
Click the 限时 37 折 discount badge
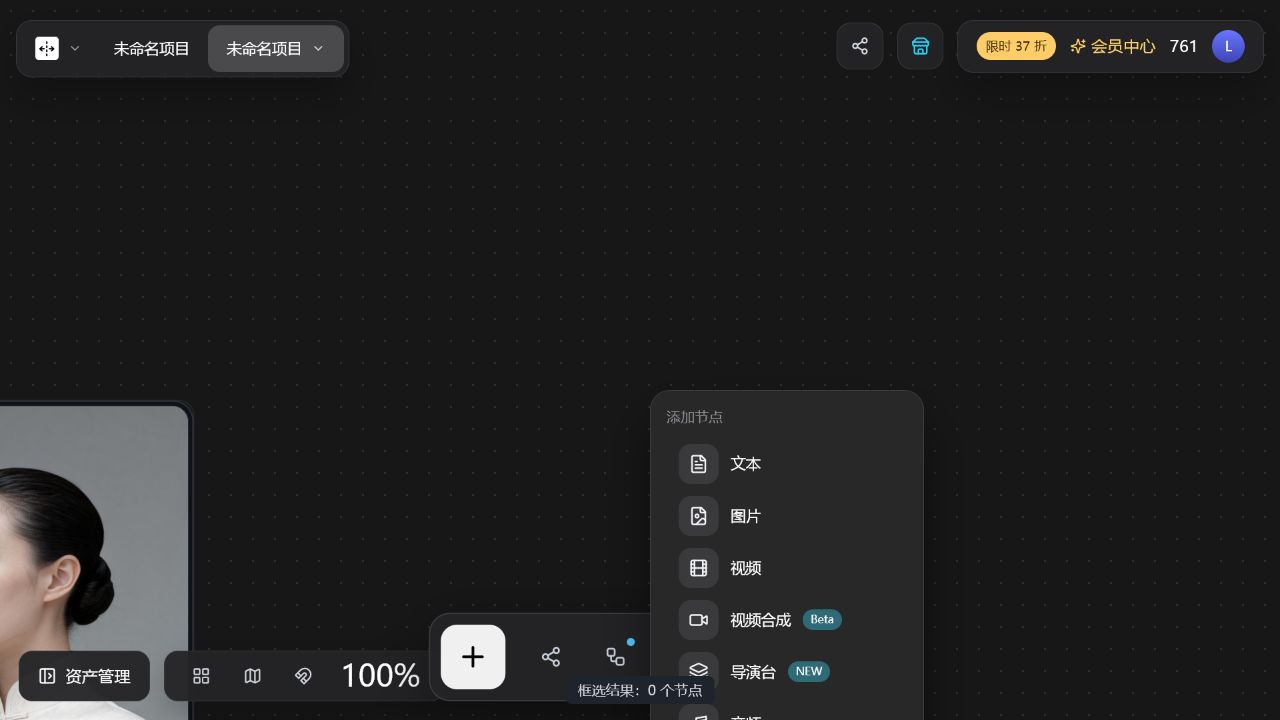[x=1016, y=46]
